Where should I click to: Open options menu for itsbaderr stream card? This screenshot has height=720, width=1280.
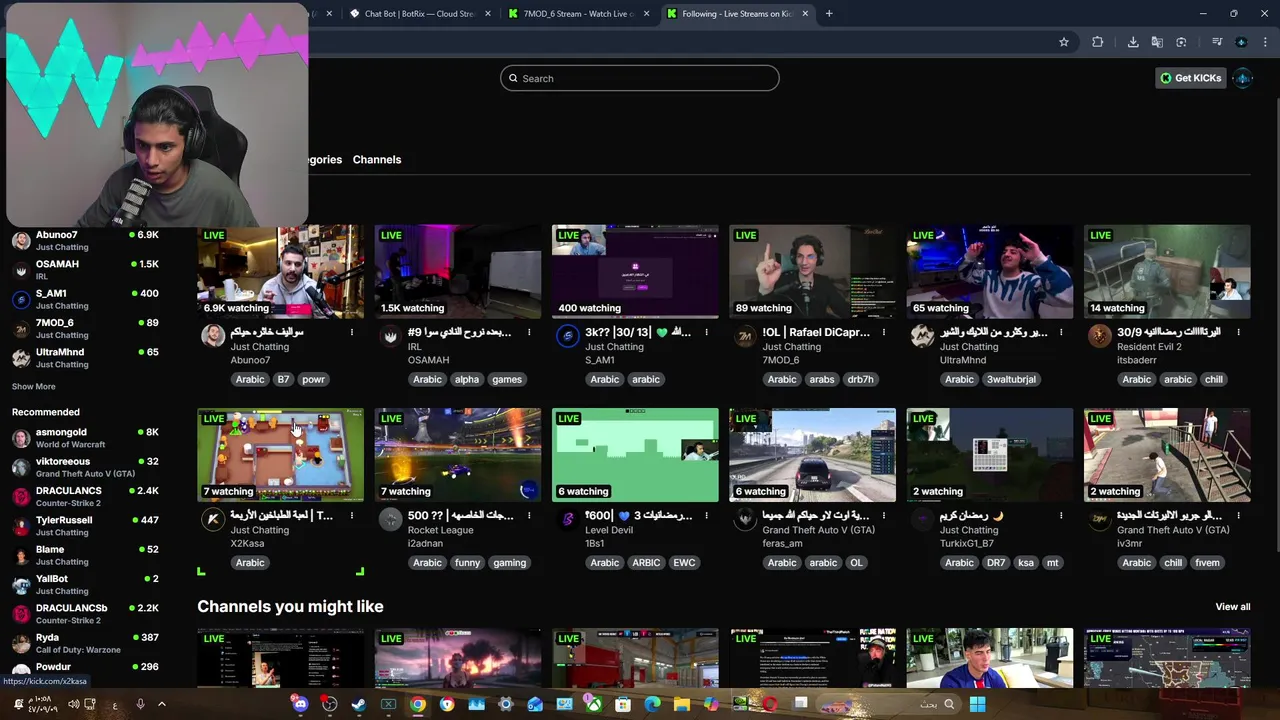[x=1238, y=332]
